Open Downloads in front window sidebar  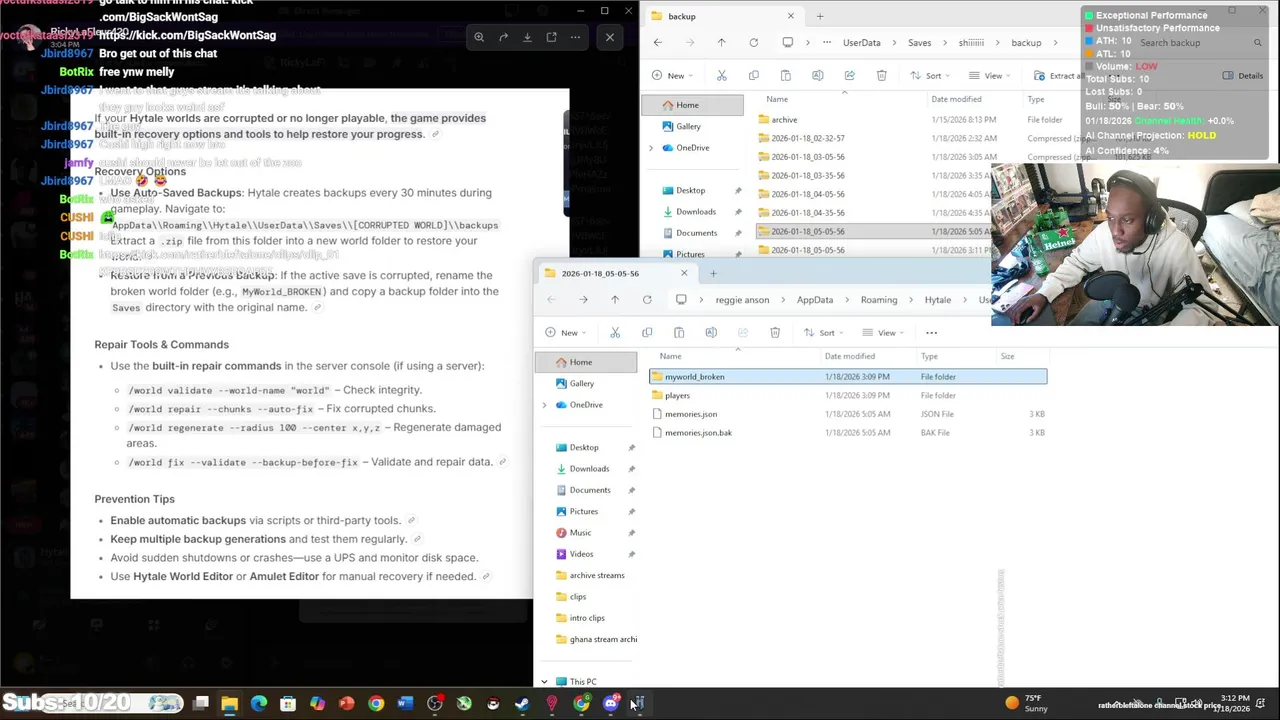pos(589,468)
